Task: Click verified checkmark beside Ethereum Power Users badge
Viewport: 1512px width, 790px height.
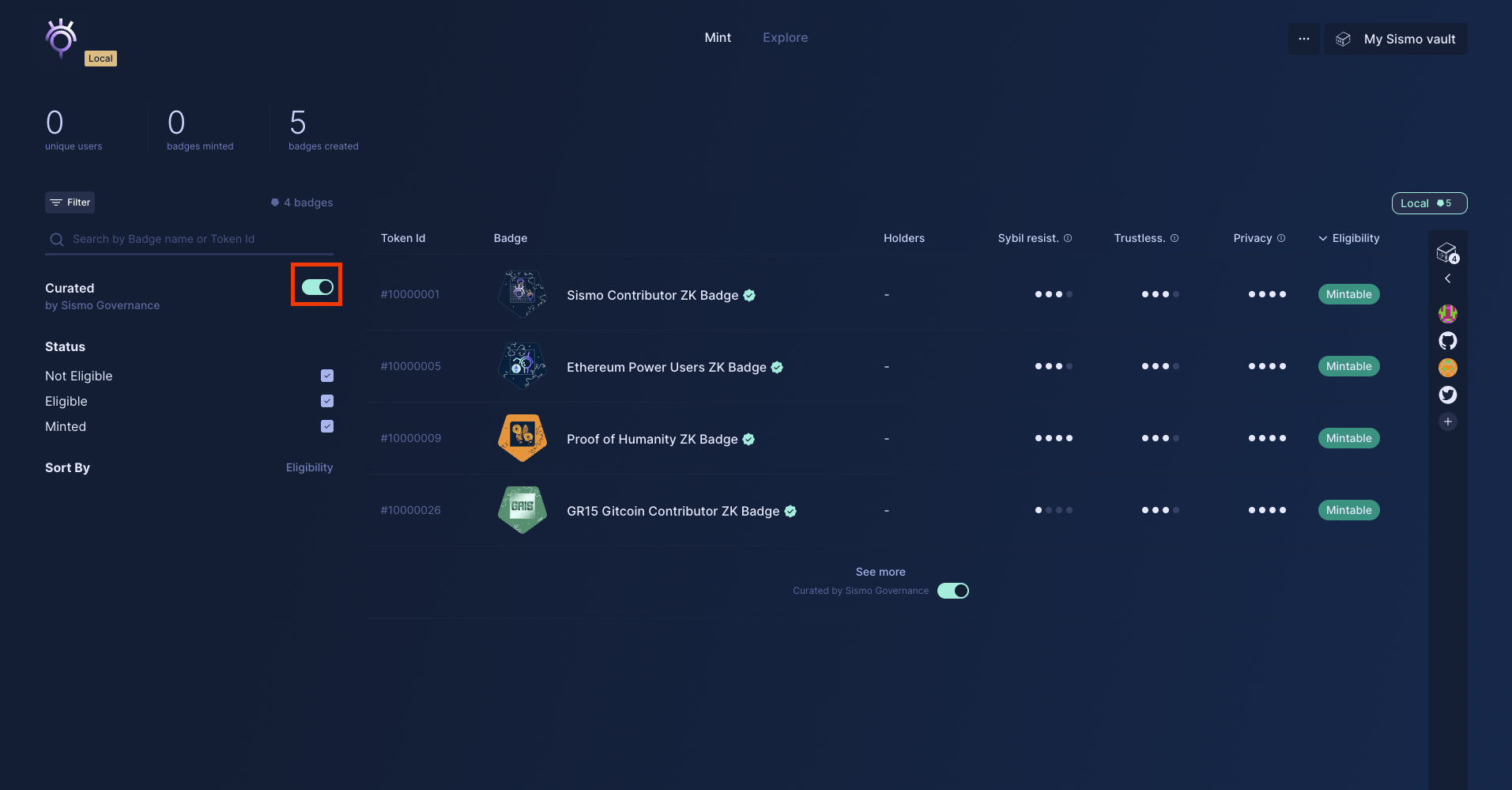Action: 777,367
